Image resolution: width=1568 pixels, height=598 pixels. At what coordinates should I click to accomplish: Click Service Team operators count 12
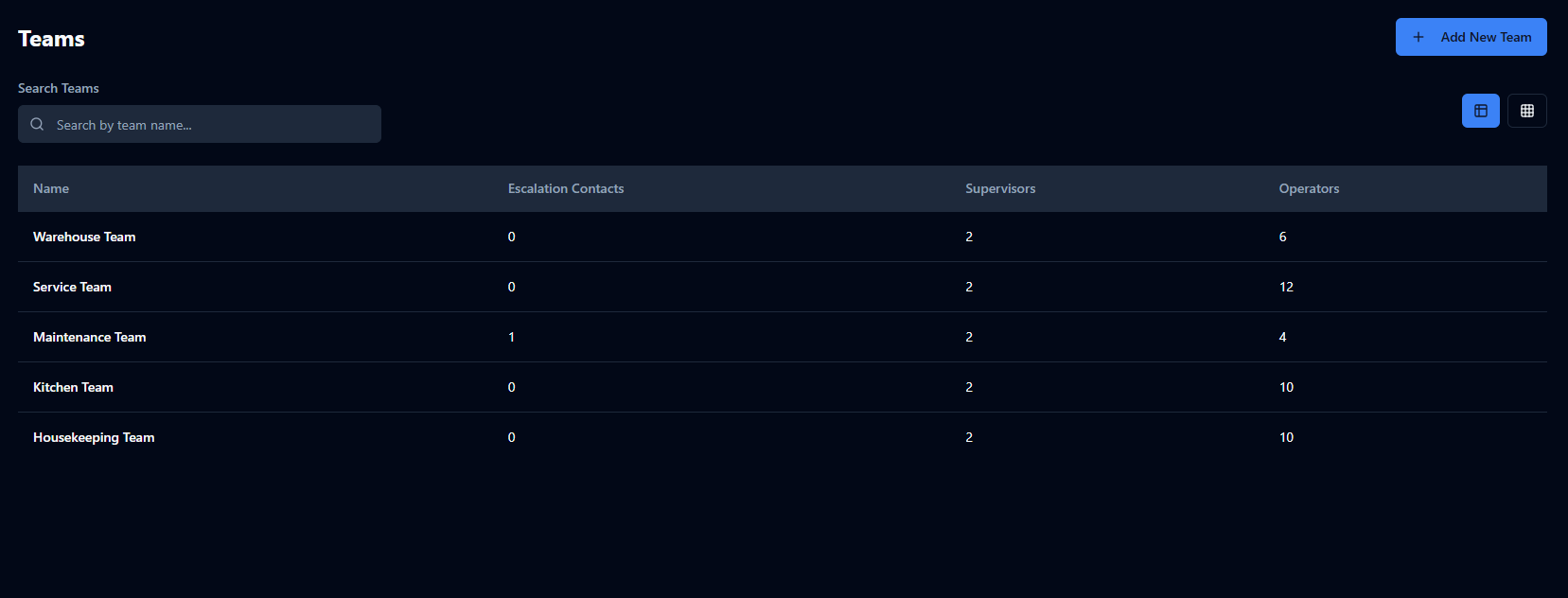click(1286, 287)
